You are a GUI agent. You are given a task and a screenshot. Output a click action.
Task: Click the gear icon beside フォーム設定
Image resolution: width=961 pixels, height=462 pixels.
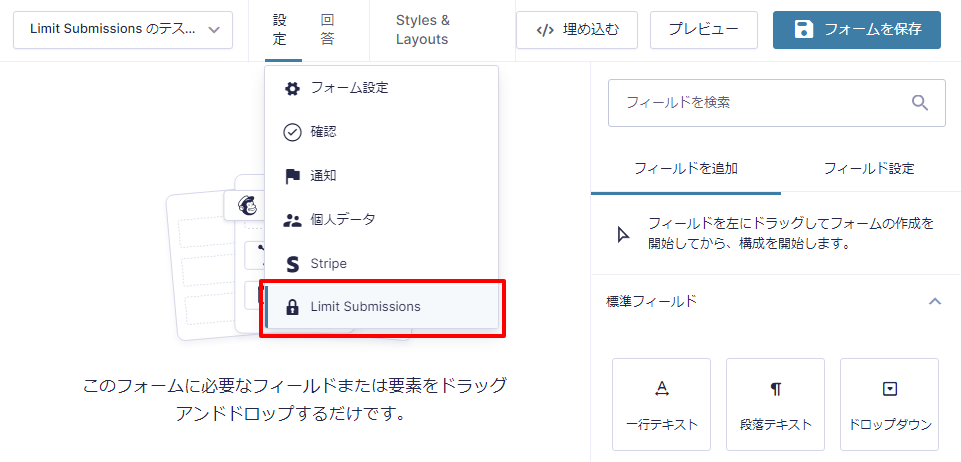[292, 88]
